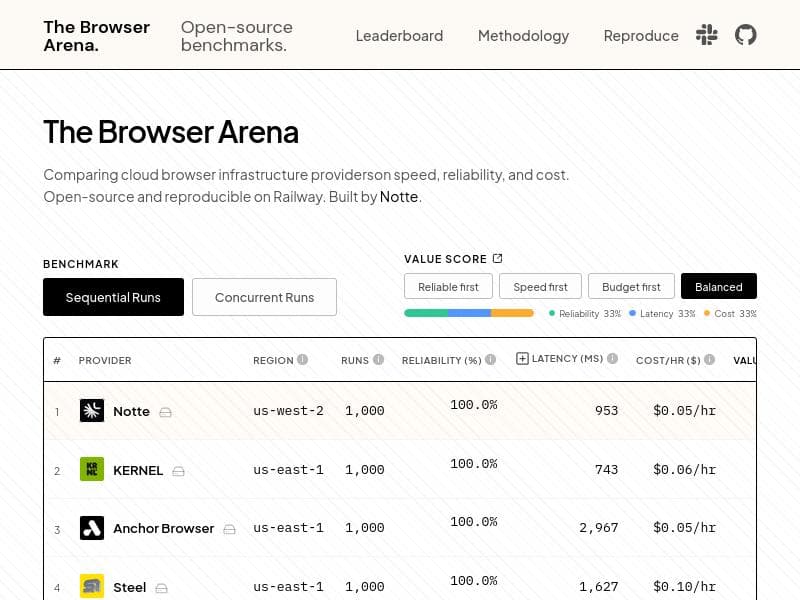Click the Notte provider logo

coord(92,411)
